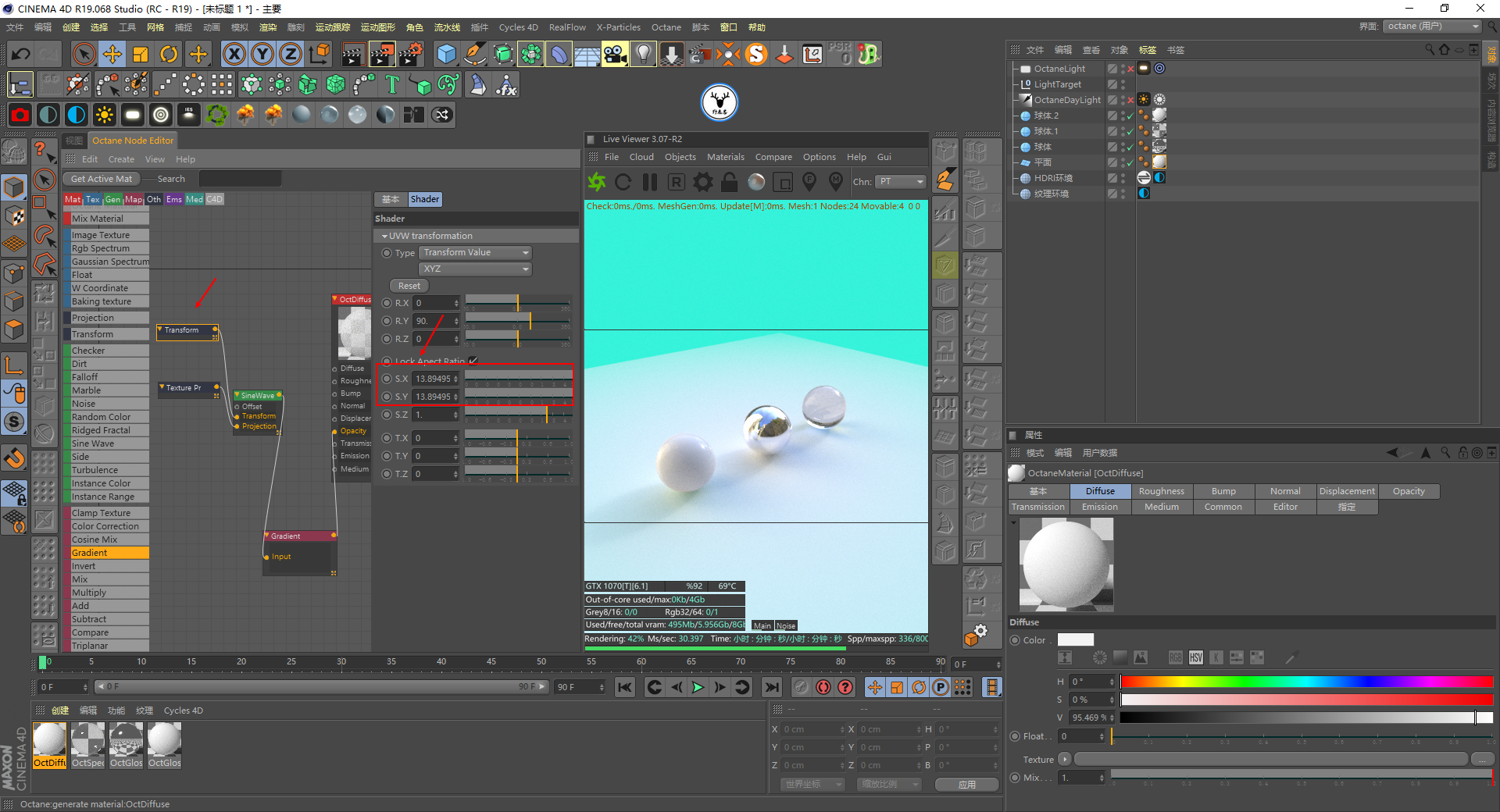Select the Move tool in the top toolbar
Screen dimensions: 1500x812
(x=112, y=54)
